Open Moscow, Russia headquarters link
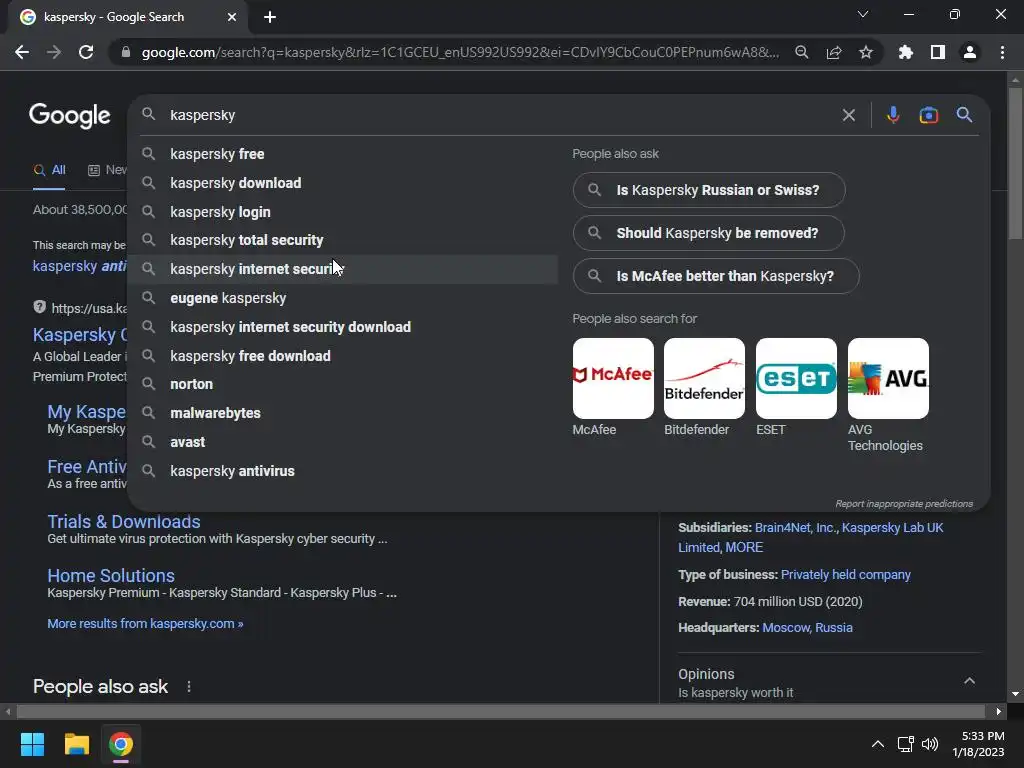 click(x=807, y=628)
